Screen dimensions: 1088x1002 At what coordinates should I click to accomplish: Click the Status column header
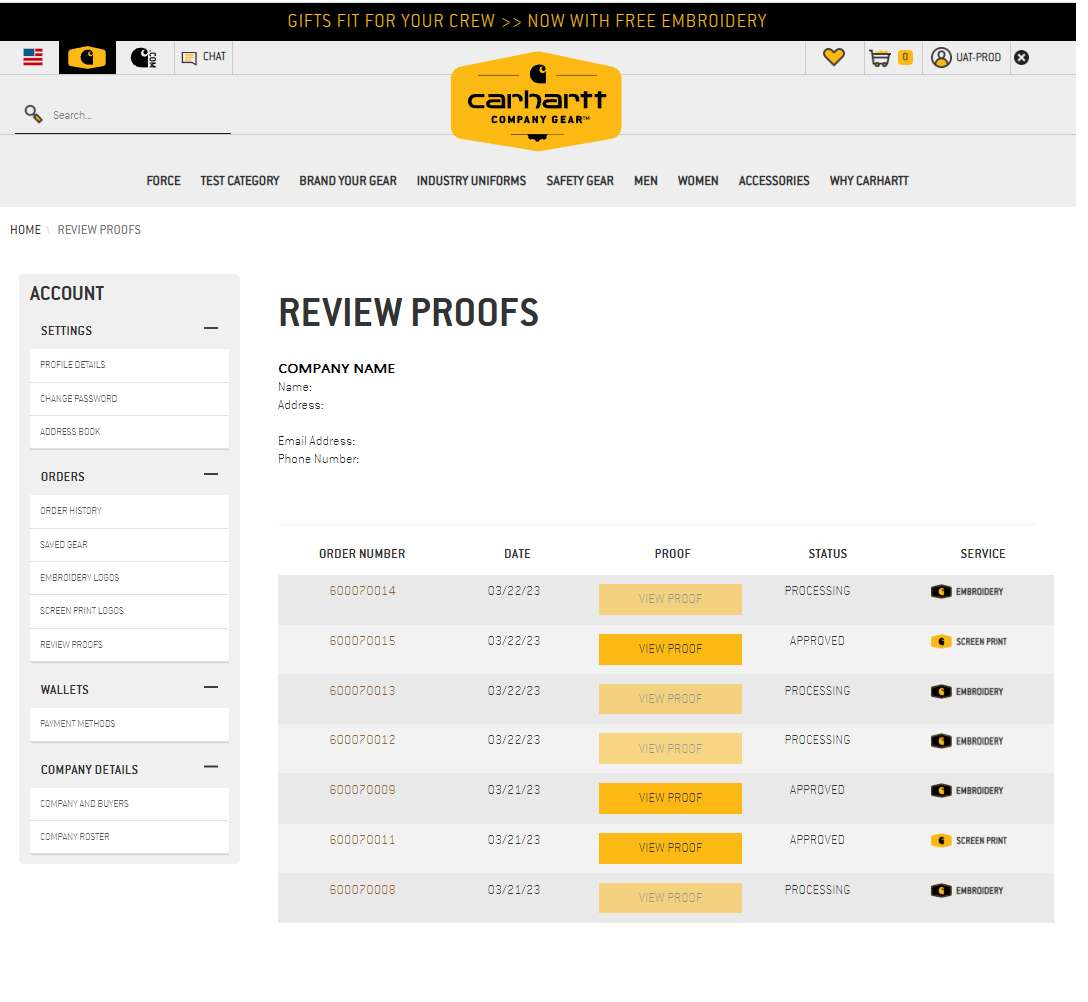[827, 554]
